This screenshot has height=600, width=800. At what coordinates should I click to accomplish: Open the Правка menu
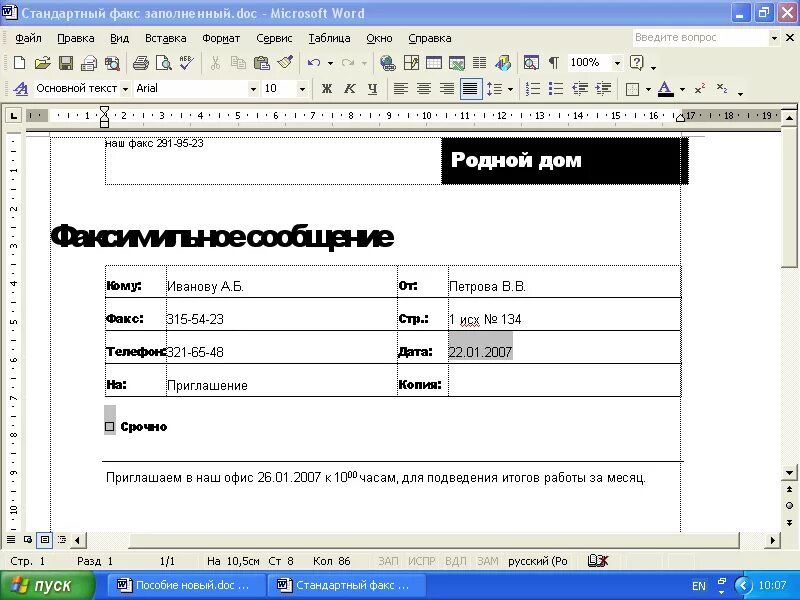coord(76,38)
